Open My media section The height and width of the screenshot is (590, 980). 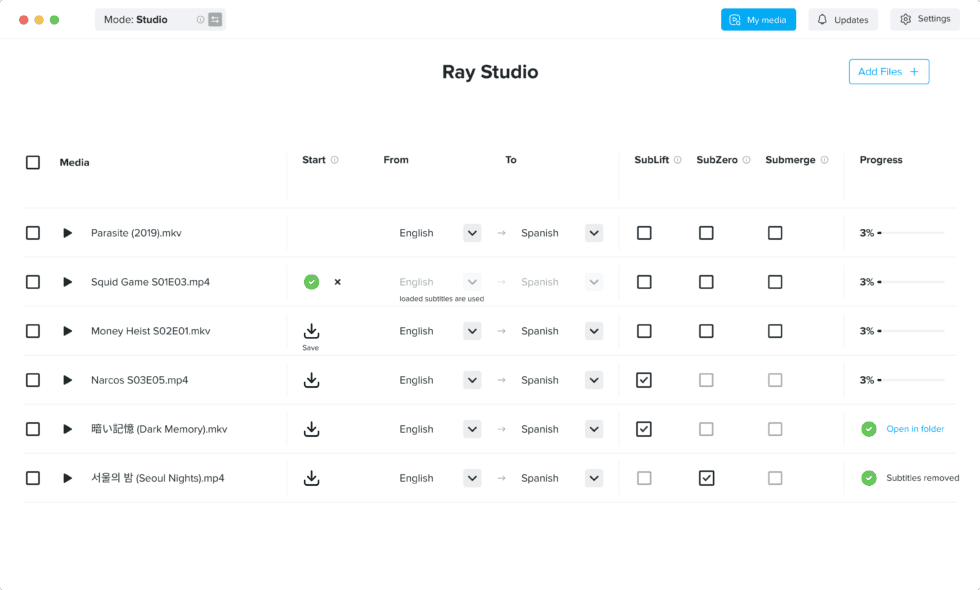coord(758,19)
